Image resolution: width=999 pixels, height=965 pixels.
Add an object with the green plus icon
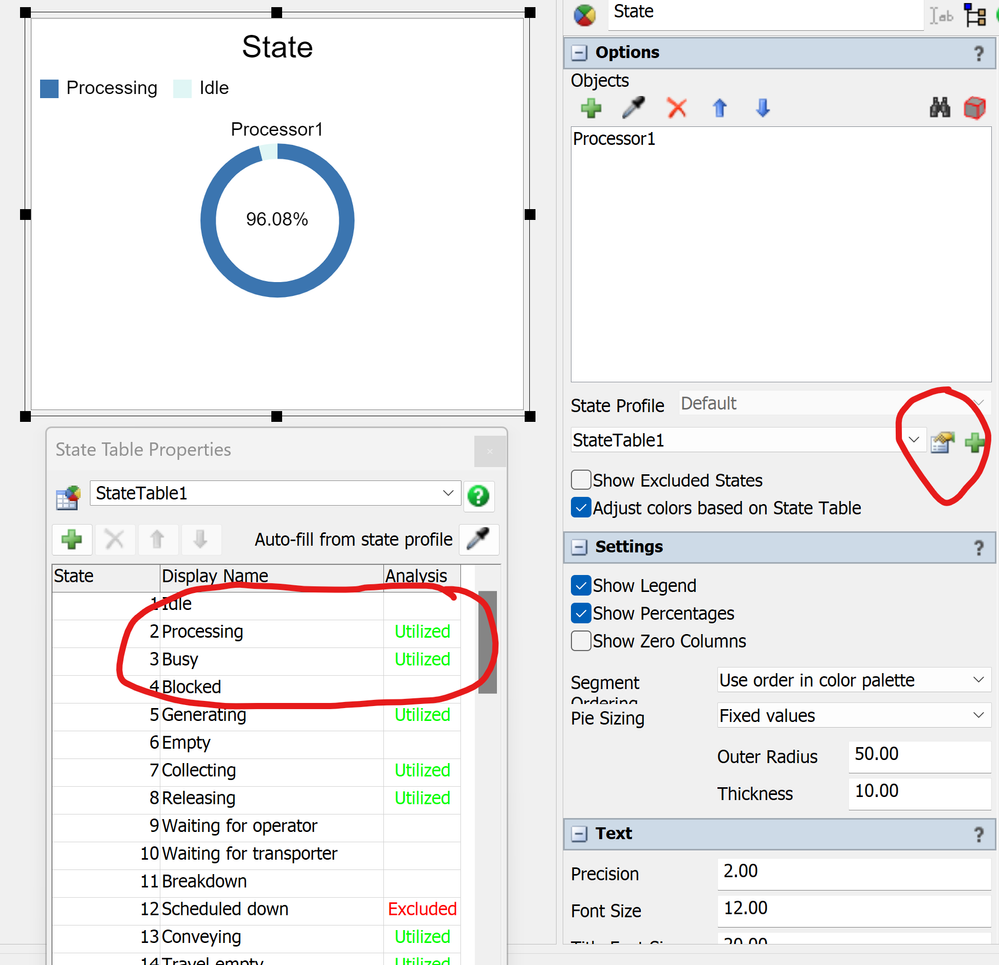pos(591,108)
